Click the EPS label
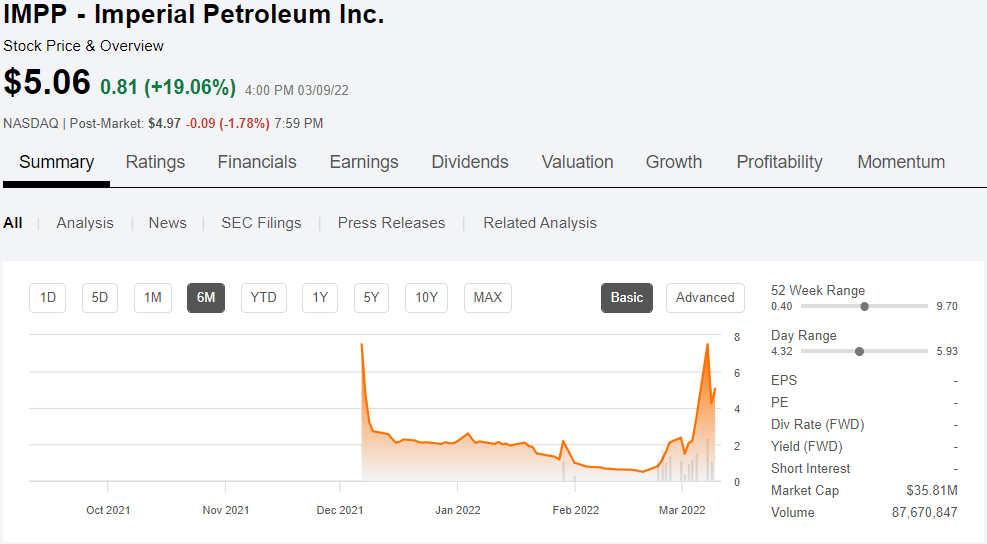Image resolution: width=987 pixels, height=544 pixels. click(x=784, y=380)
